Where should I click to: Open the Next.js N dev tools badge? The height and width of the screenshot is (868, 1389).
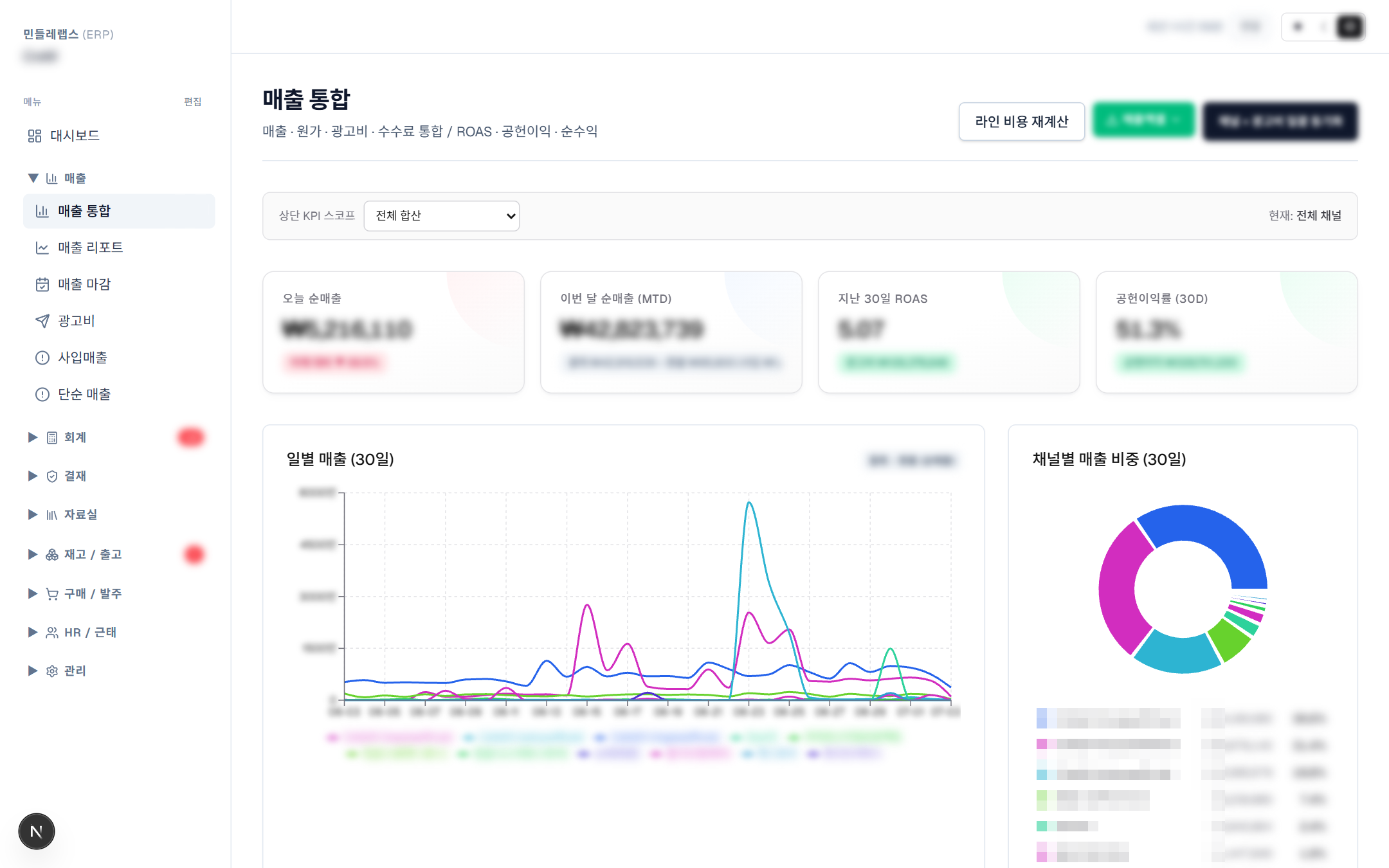37,831
